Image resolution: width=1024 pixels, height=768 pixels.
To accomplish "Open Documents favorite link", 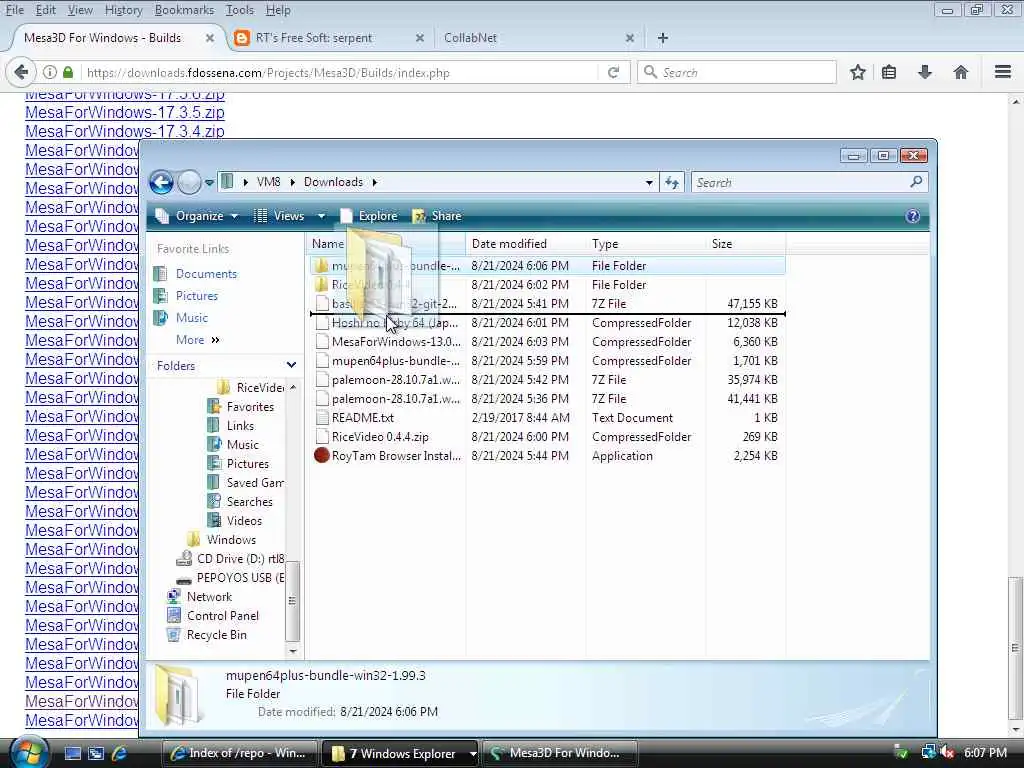I will 206,274.
